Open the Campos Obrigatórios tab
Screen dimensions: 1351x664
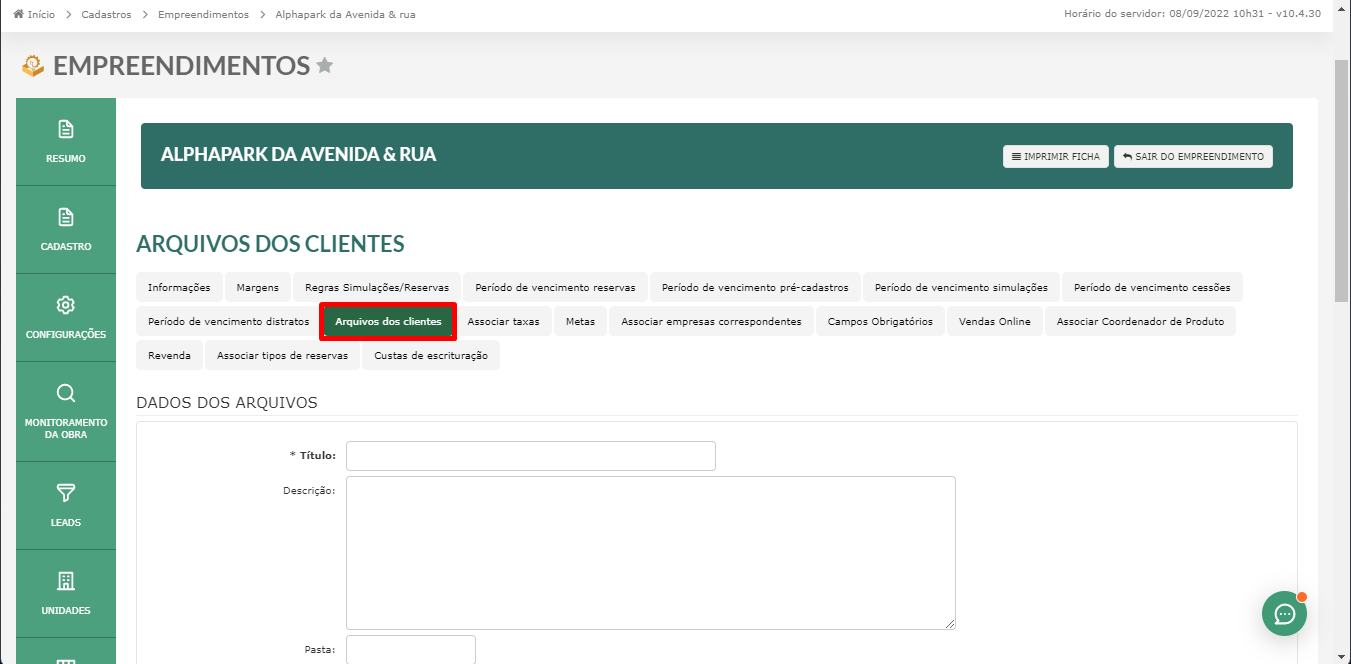coord(880,321)
